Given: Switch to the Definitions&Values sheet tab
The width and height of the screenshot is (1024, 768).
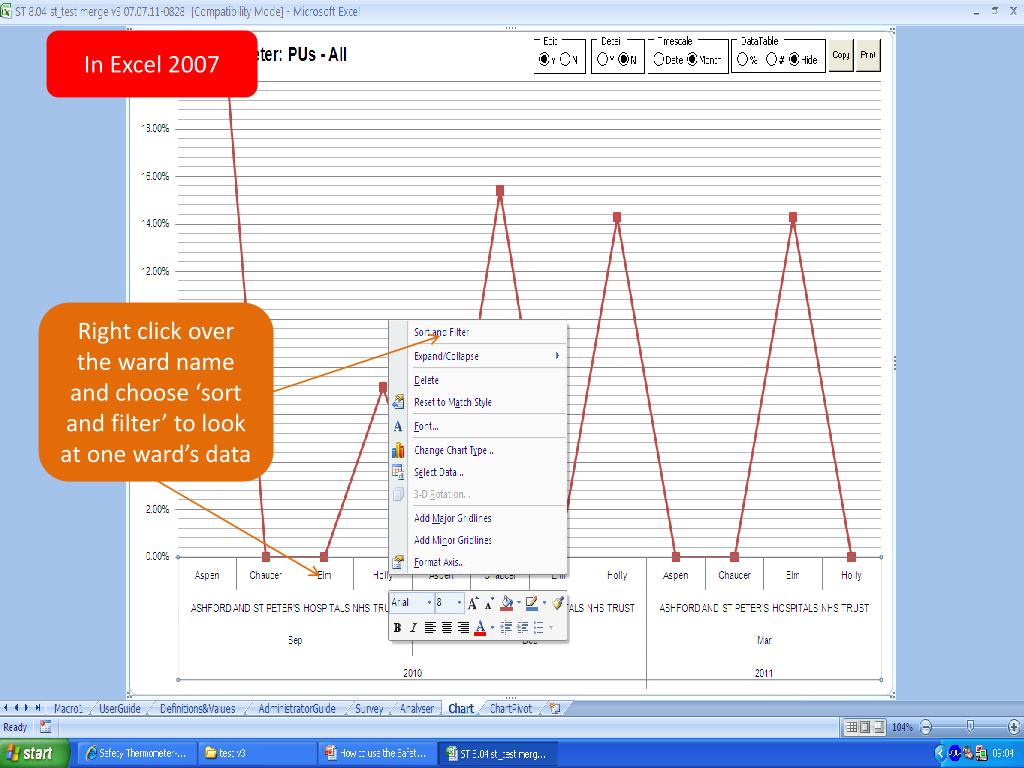Looking at the screenshot, I should click(197, 709).
